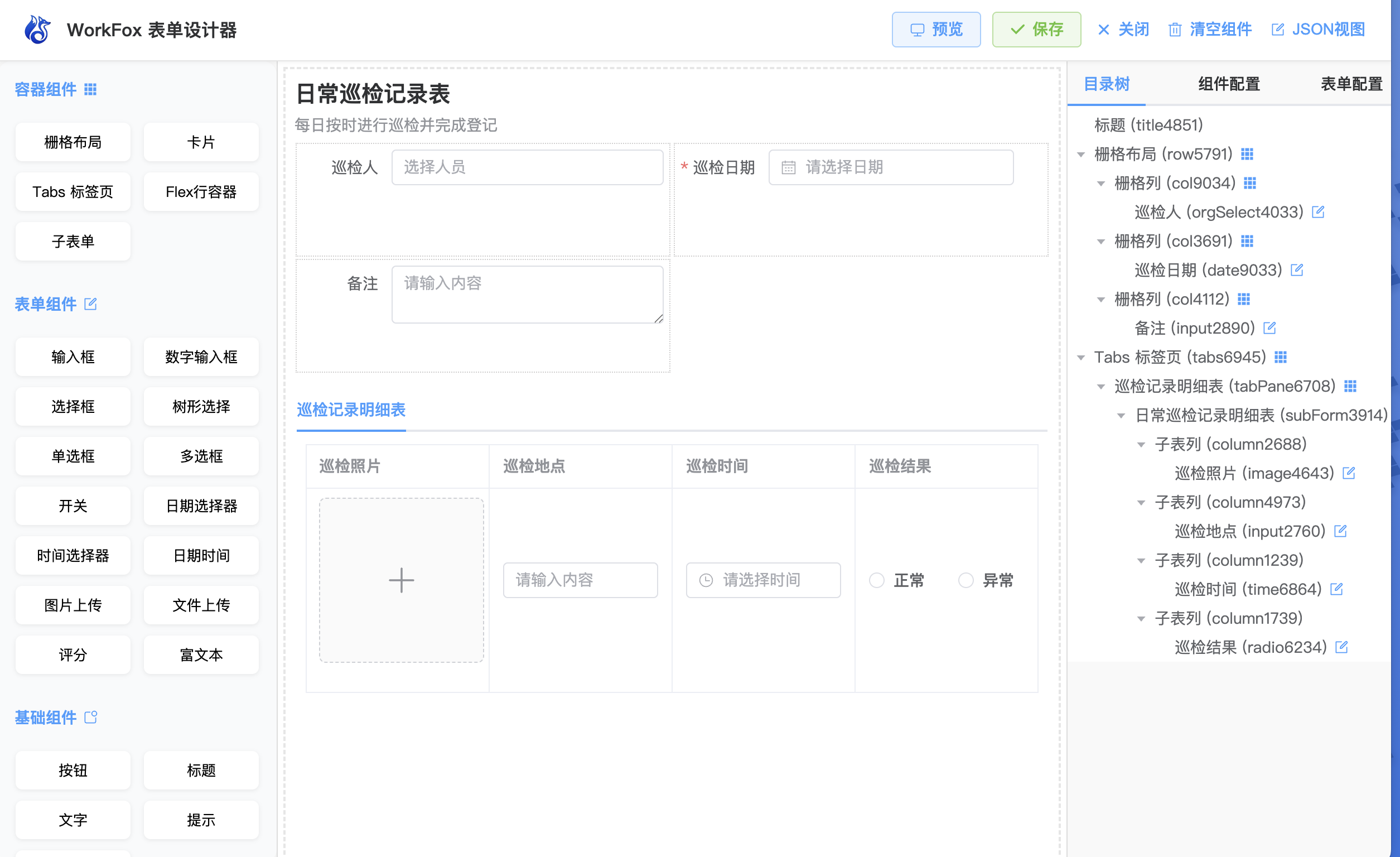
Task: Open the 巡检时间 time picker field
Action: click(x=763, y=580)
